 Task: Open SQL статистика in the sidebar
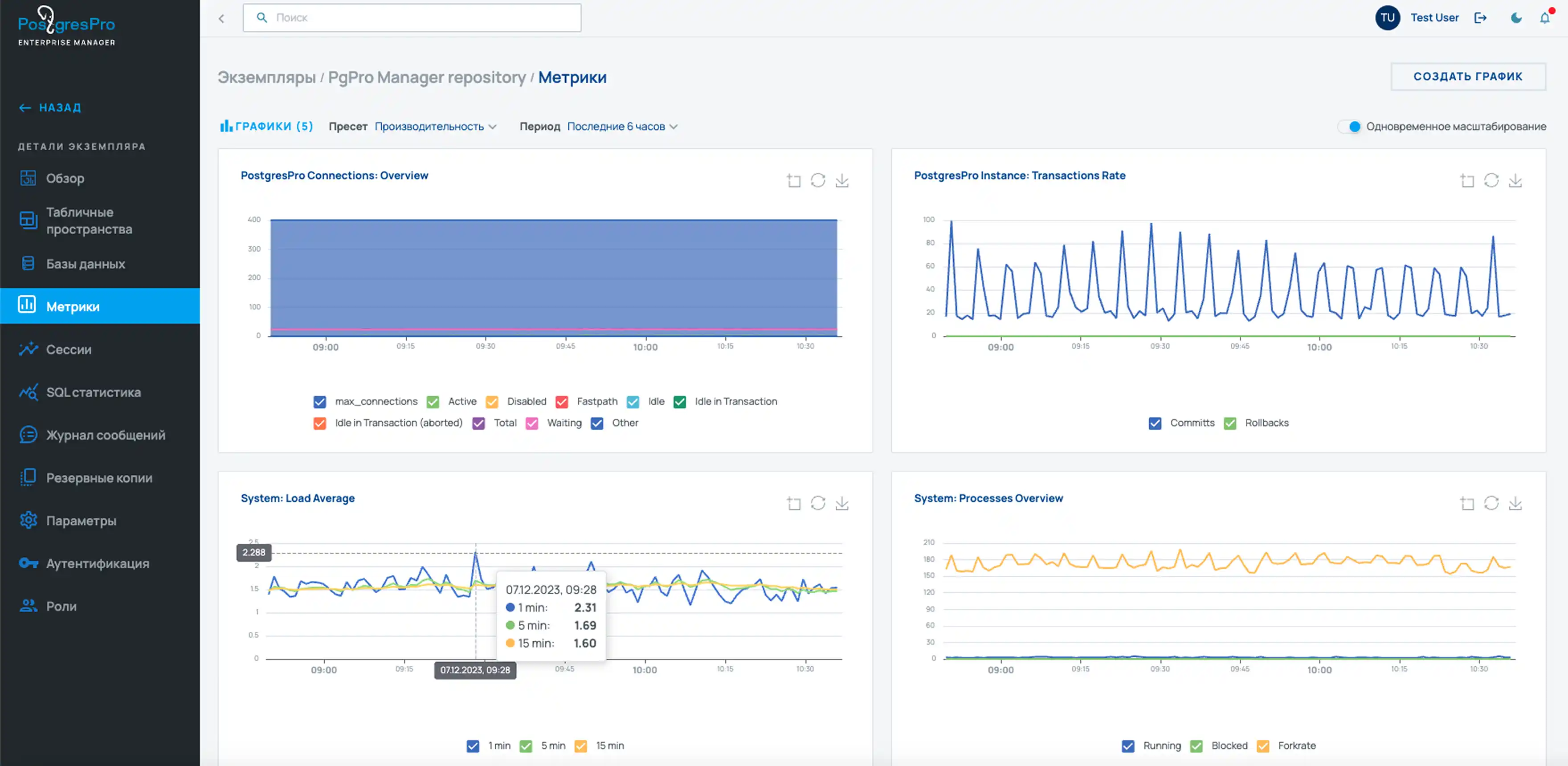(x=93, y=392)
